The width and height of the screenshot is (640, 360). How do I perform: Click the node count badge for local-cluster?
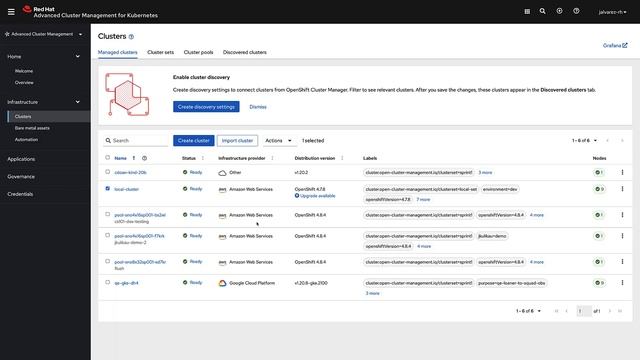pyautogui.click(x=599, y=189)
